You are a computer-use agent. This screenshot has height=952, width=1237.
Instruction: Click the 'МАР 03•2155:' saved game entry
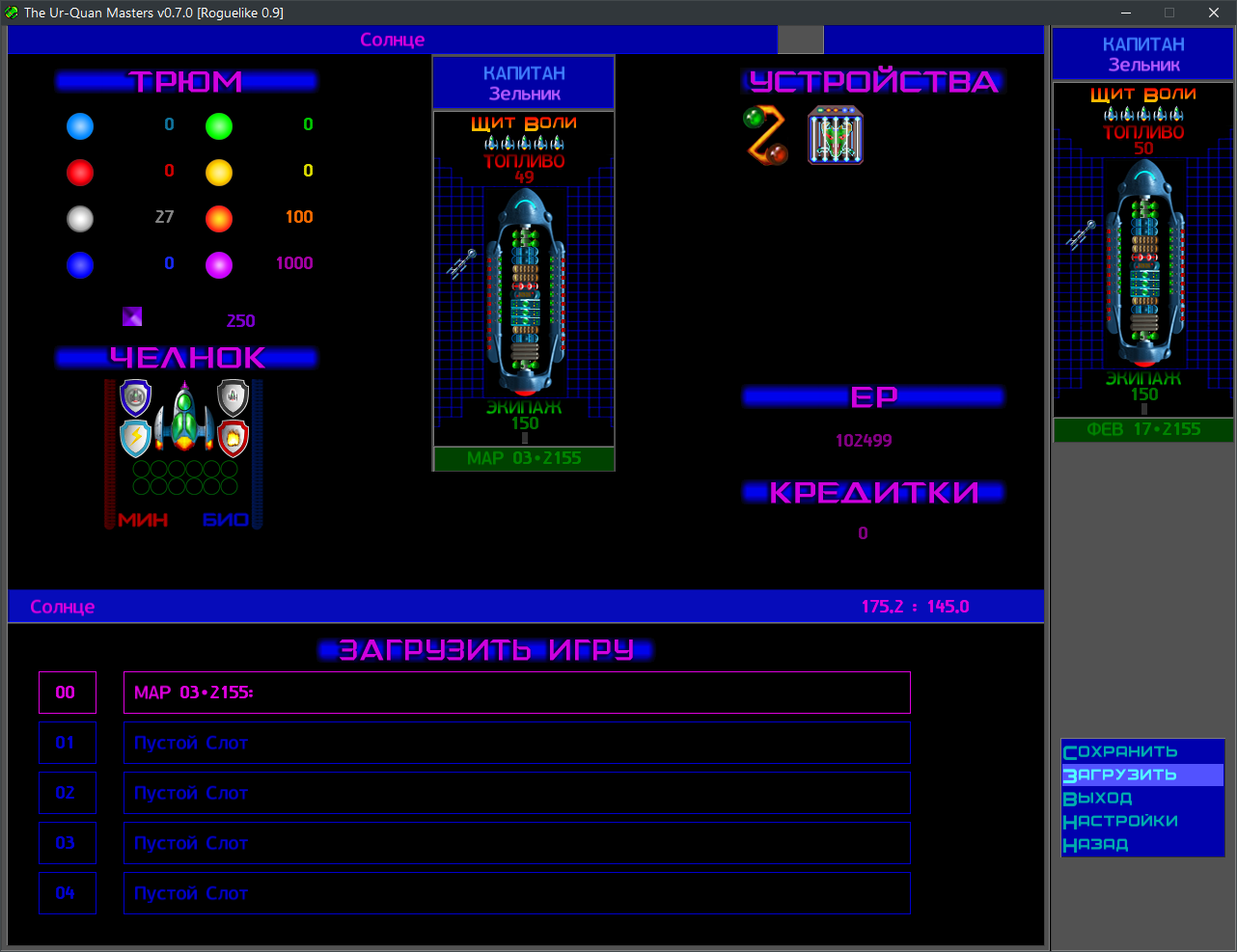tap(517, 693)
